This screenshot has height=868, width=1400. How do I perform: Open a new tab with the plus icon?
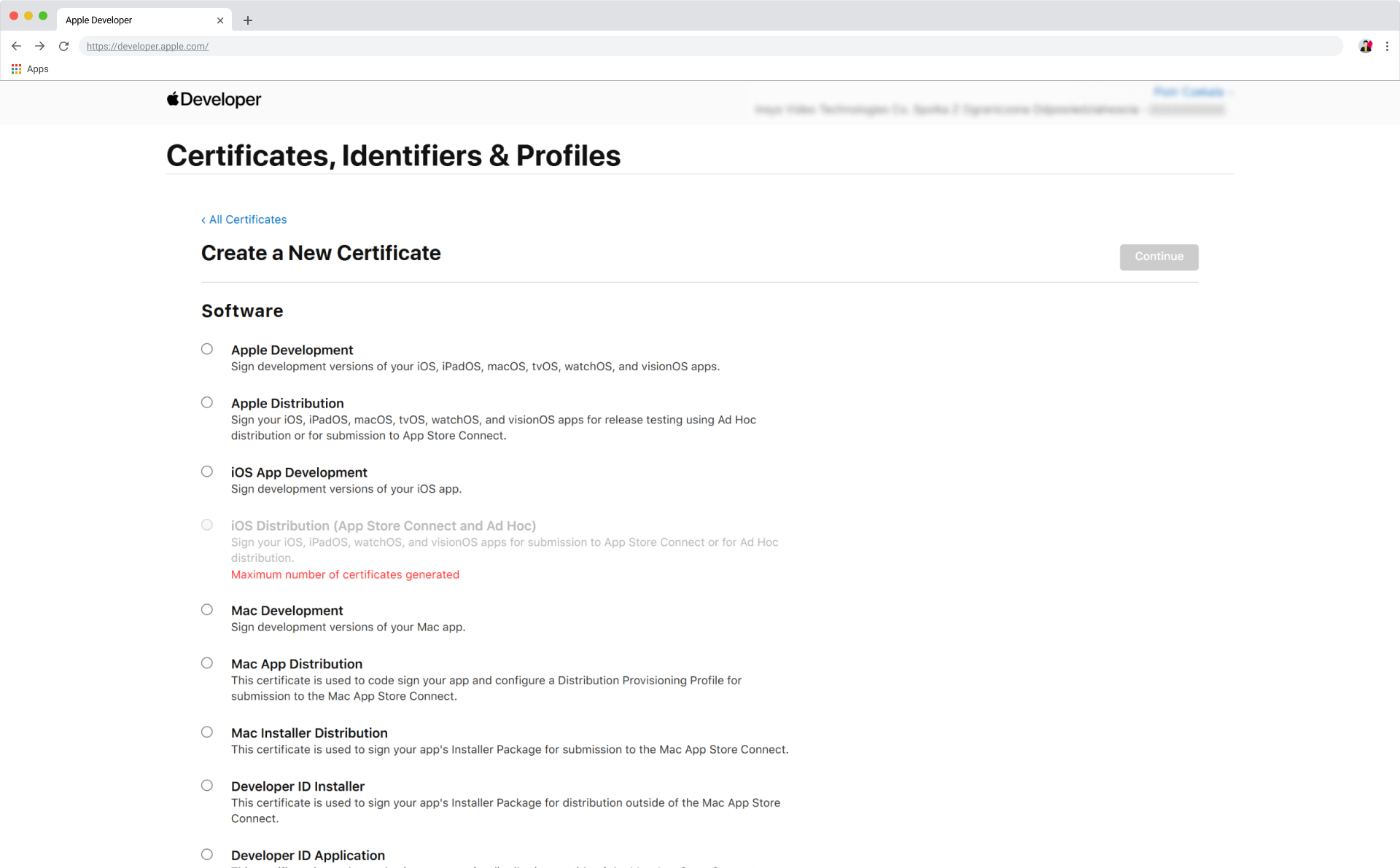click(248, 20)
